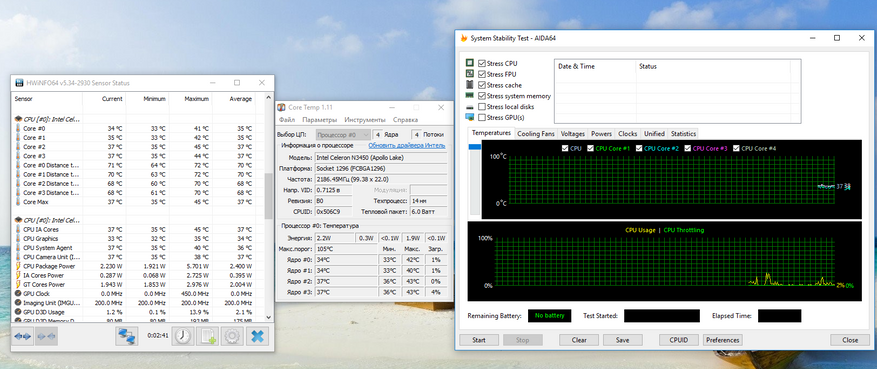This screenshot has width=877, height=369.
Task: Toggle CPU Core #2 graph checkbox
Action: pyautogui.click(x=639, y=148)
